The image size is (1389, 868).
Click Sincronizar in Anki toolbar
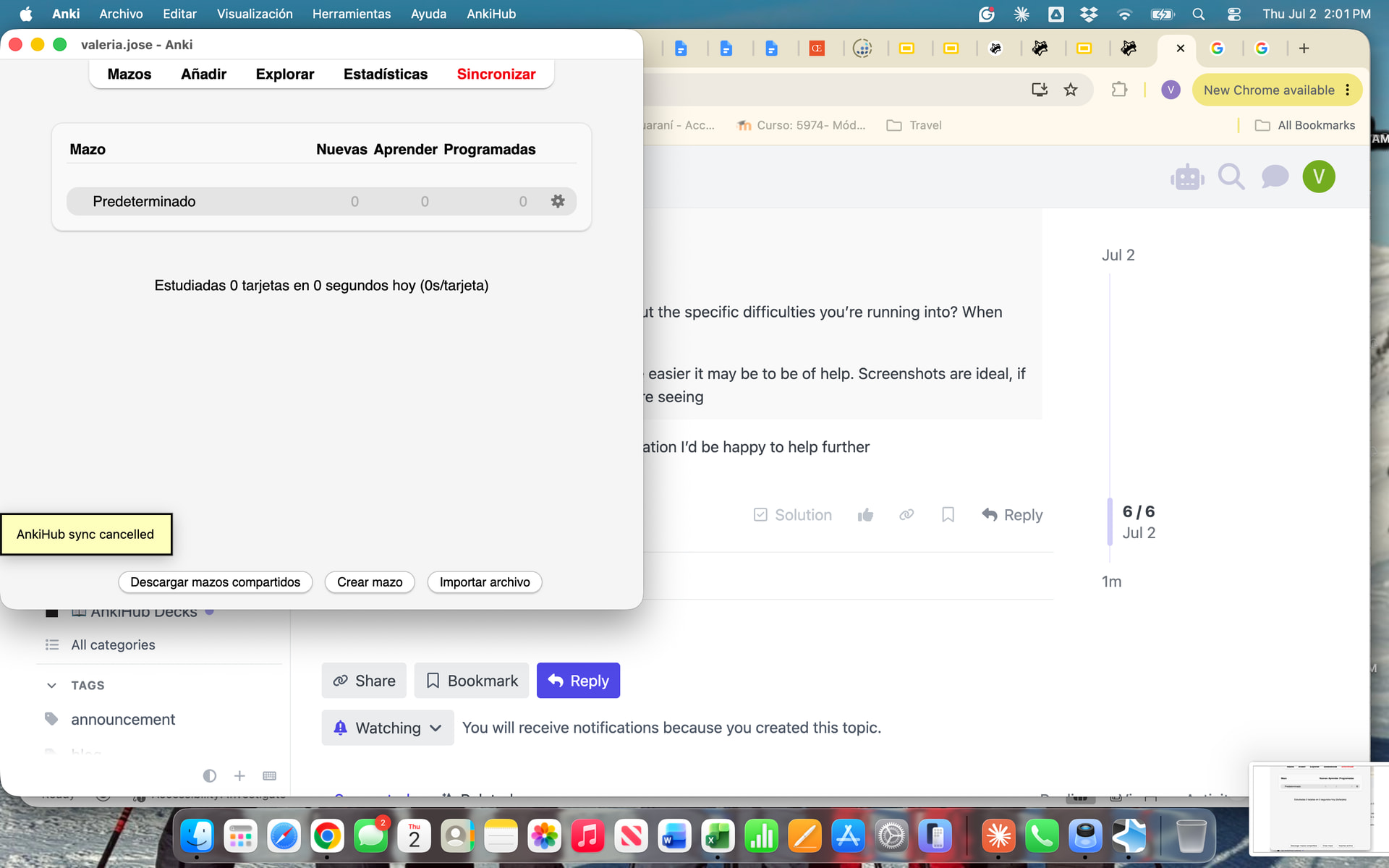point(496,74)
